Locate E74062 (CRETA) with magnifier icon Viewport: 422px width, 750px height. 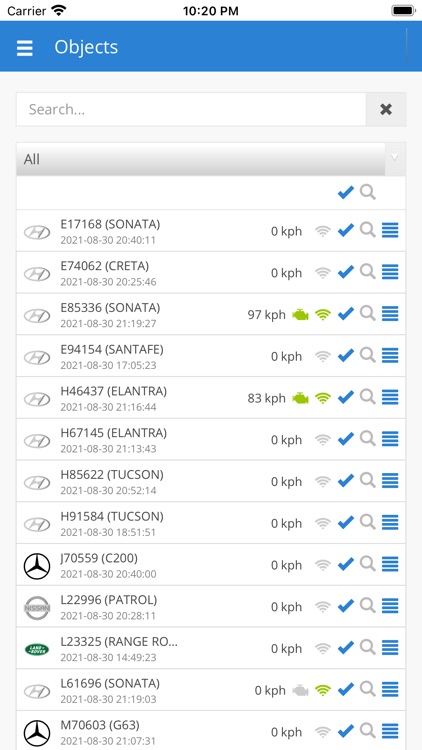click(x=367, y=272)
